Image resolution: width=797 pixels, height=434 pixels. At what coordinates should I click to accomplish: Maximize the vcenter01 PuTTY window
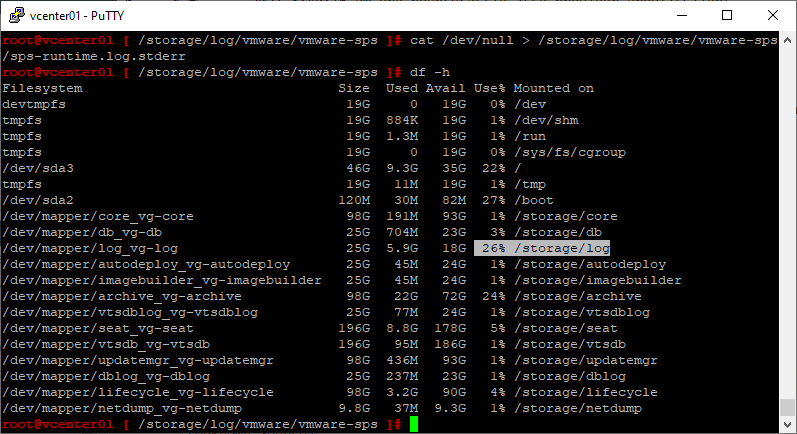727,15
